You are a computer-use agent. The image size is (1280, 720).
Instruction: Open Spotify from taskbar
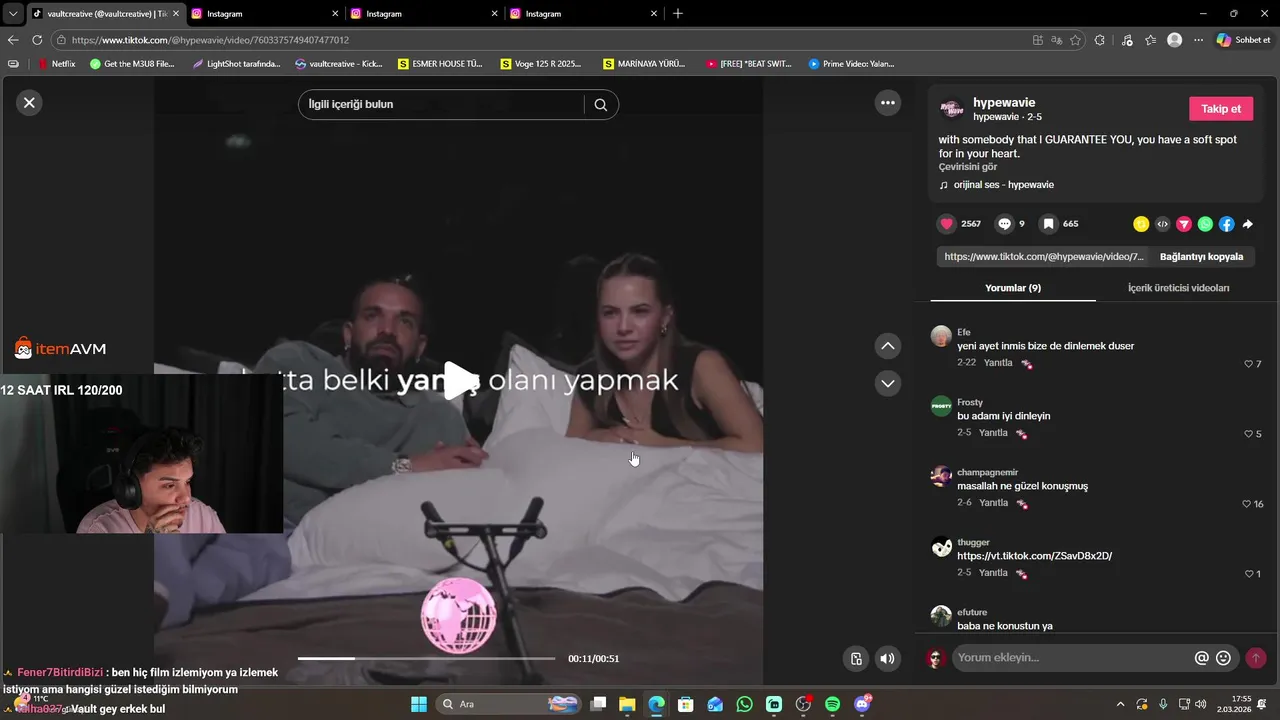pos(833,704)
